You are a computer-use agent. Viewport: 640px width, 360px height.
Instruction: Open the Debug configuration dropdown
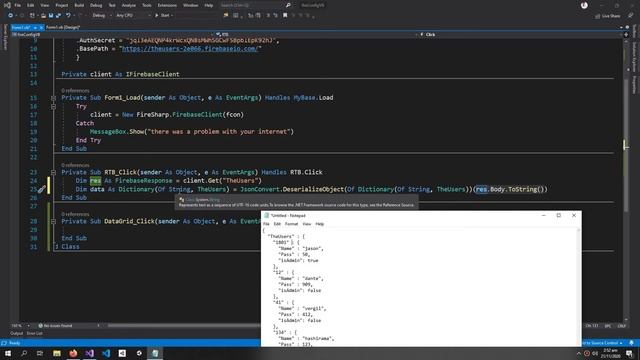[102, 16]
